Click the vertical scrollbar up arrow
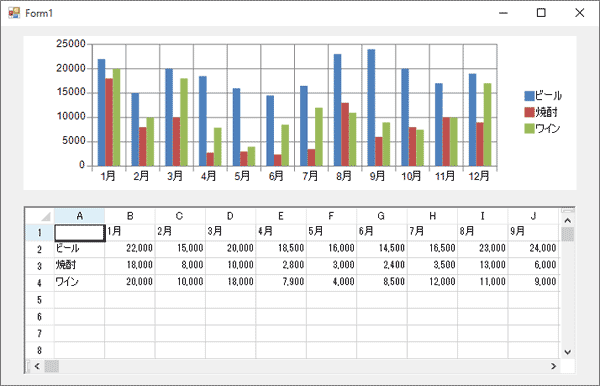The image size is (600, 386). 567,220
